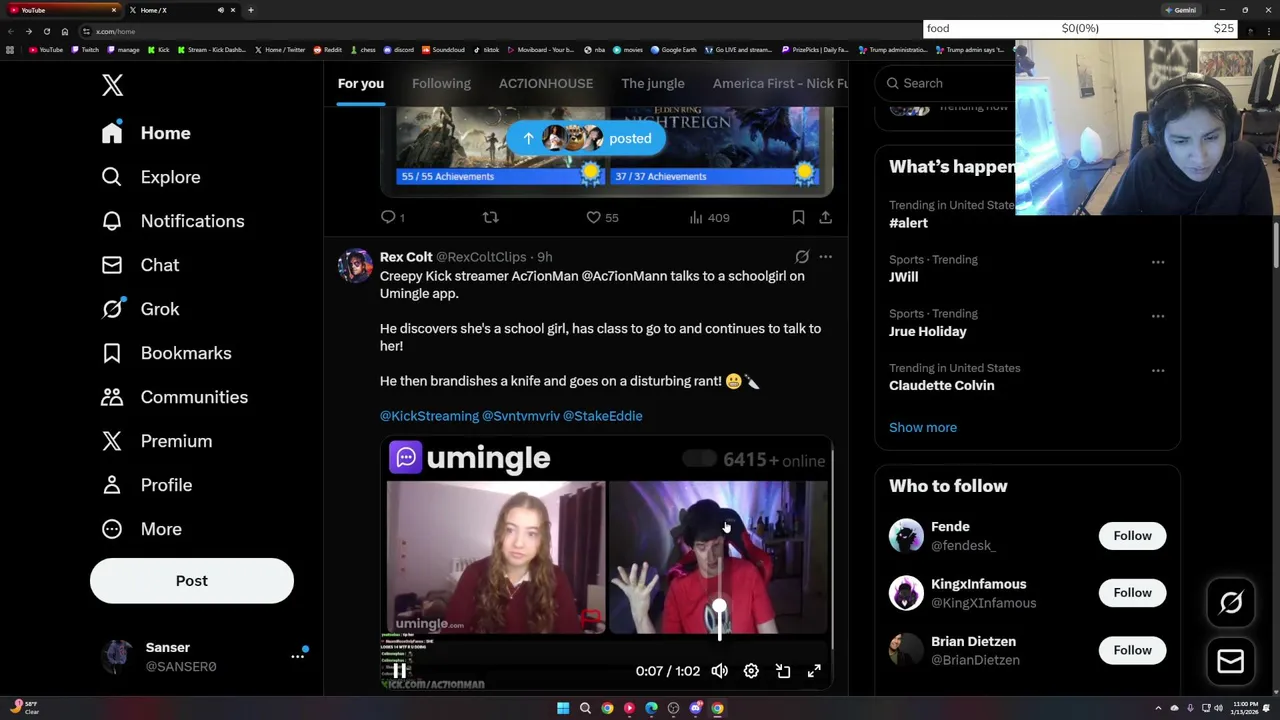
Task: Reload the page
Action: coord(46,31)
